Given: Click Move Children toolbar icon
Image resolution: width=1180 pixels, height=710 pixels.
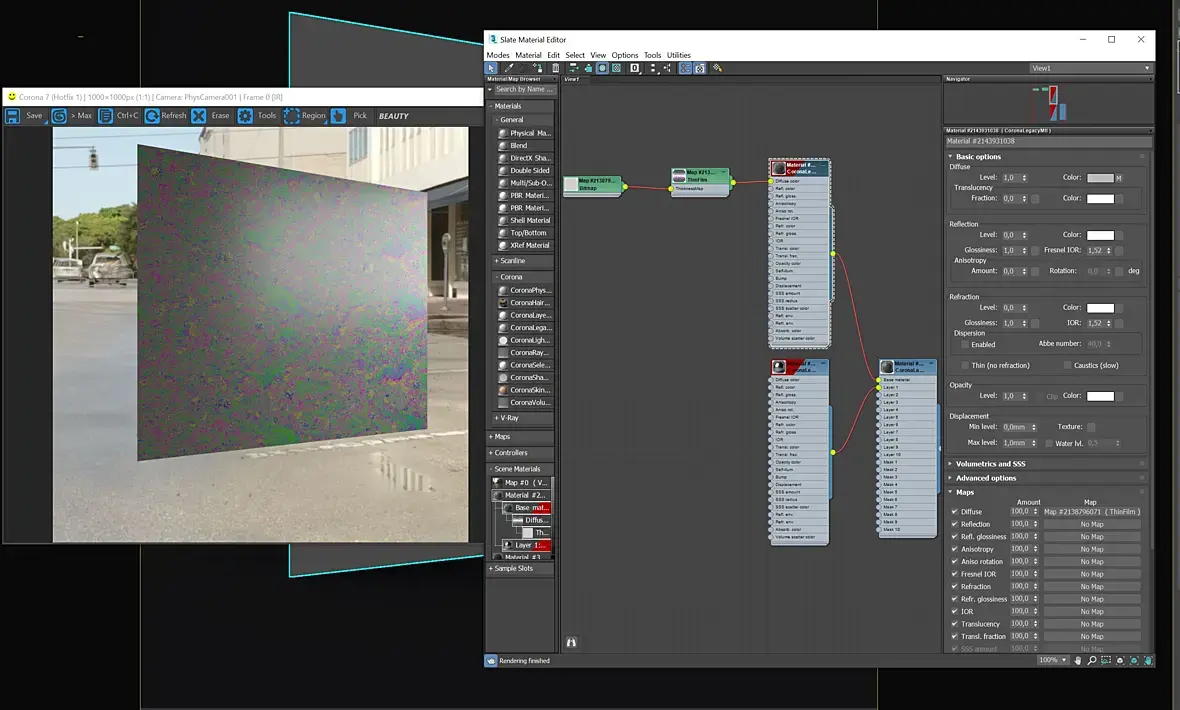Looking at the screenshot, I should pos(573,68).
